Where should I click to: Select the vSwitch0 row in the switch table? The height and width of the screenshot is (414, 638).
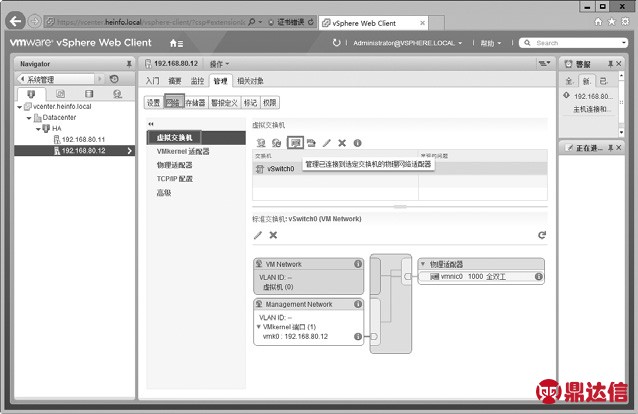[400, 169]
